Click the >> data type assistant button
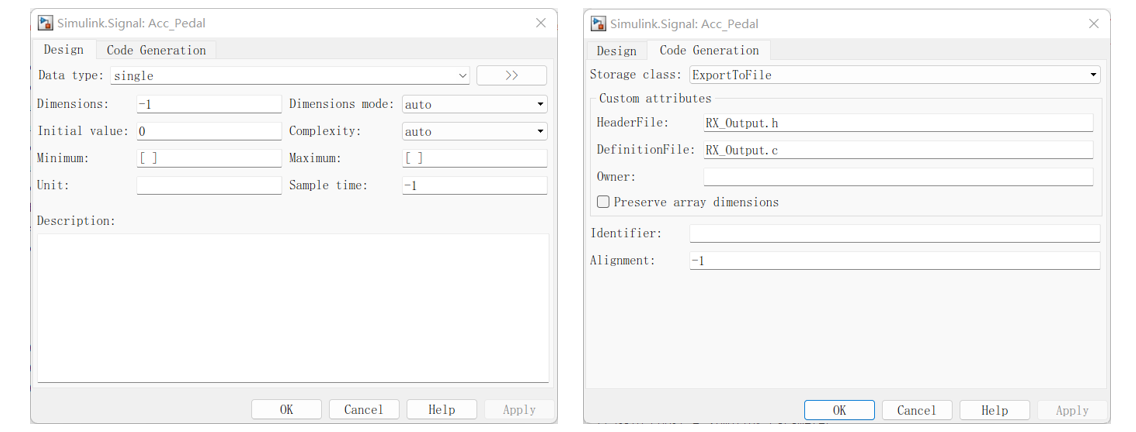1136x432 pixels. [x=511, y=75]
